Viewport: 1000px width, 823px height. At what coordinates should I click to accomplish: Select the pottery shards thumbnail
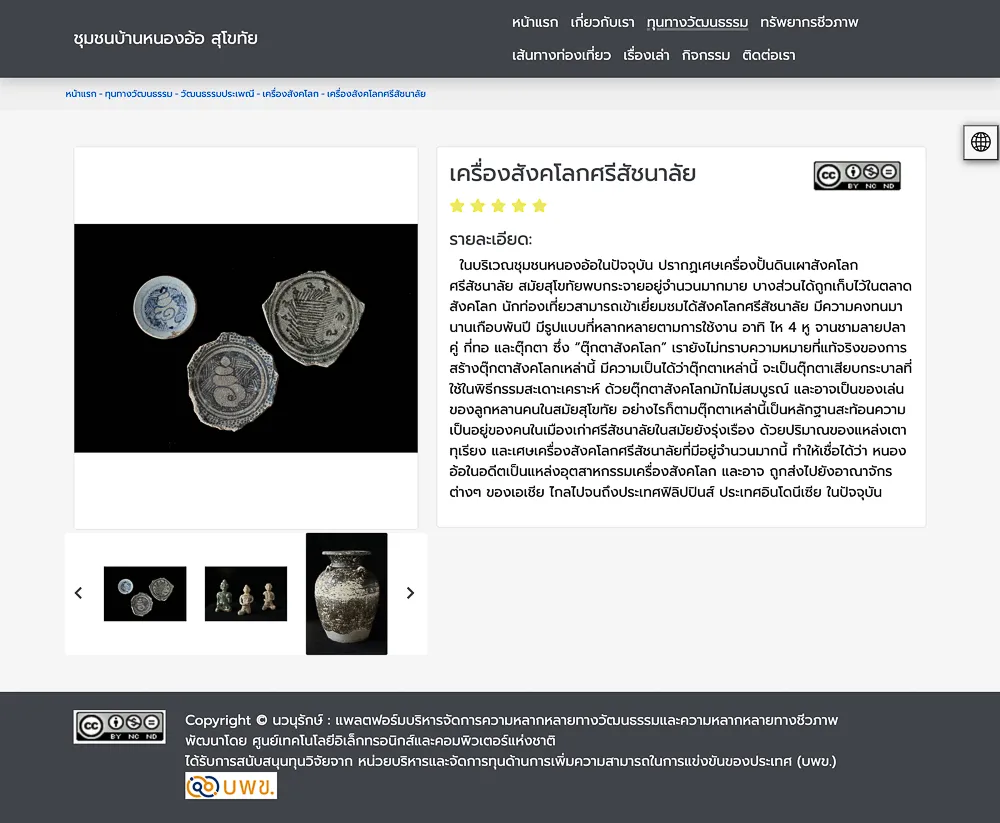tap(145, 593)
